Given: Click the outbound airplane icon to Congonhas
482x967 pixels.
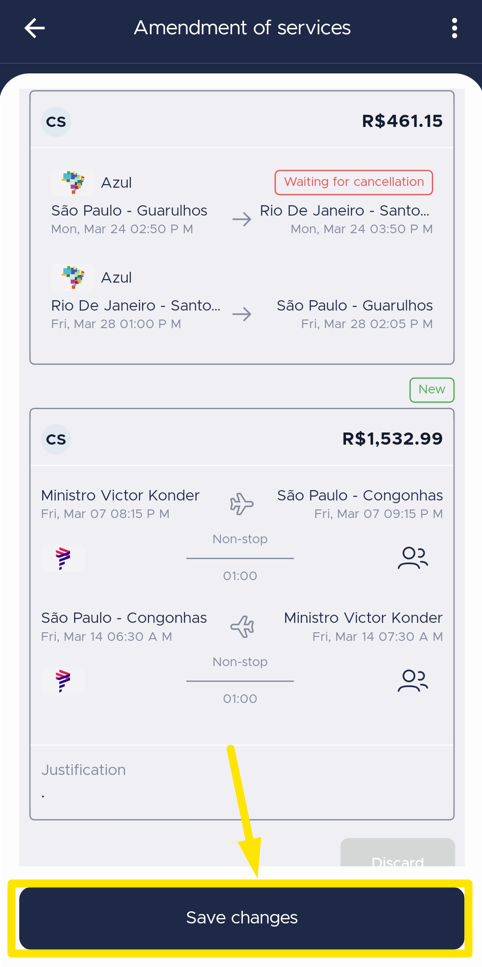Looking at the screenshot, I should click(x=242, y=504).
